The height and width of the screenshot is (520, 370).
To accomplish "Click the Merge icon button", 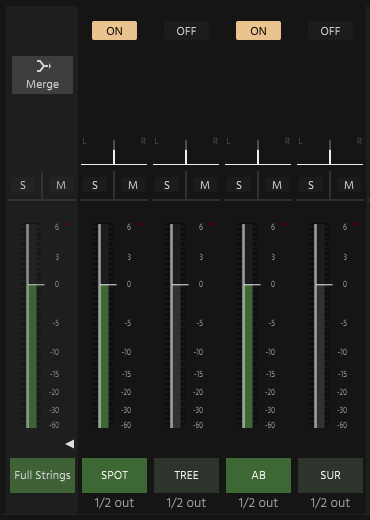I will pyautogui.click(x=42, y=75).
